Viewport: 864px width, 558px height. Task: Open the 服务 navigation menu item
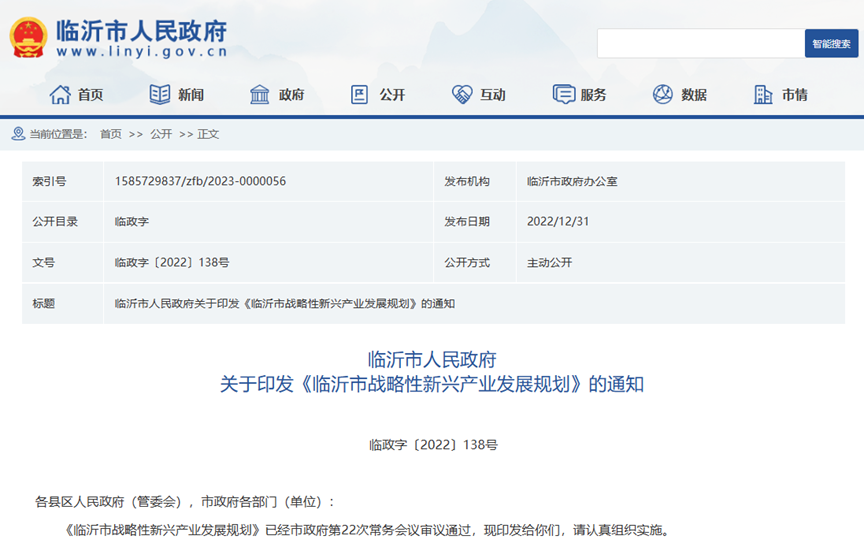pos(593,95)
